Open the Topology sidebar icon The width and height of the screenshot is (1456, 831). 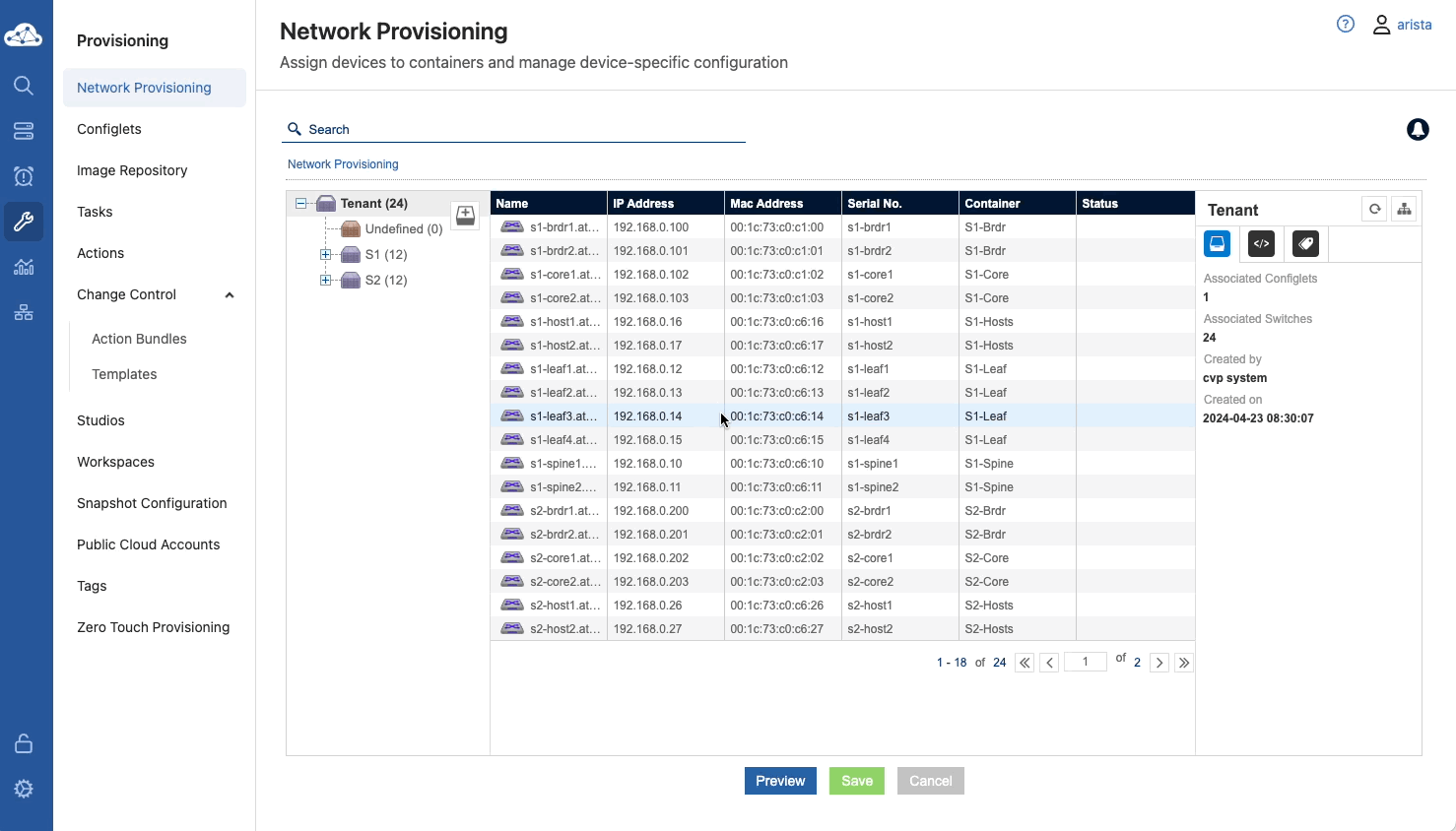[x=24, y=312]
